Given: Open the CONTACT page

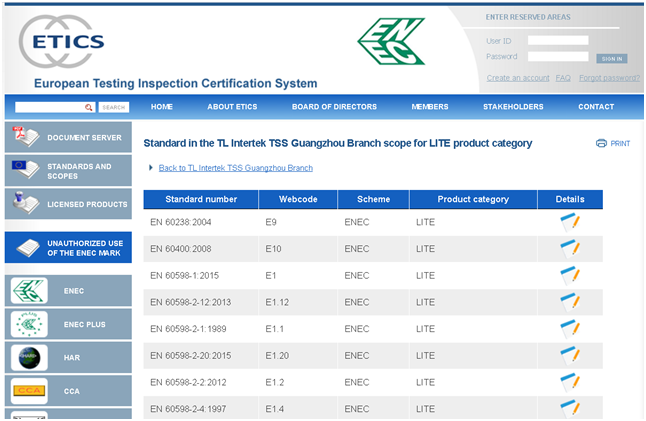Looking at the screenshot, I should coord(596,107).
